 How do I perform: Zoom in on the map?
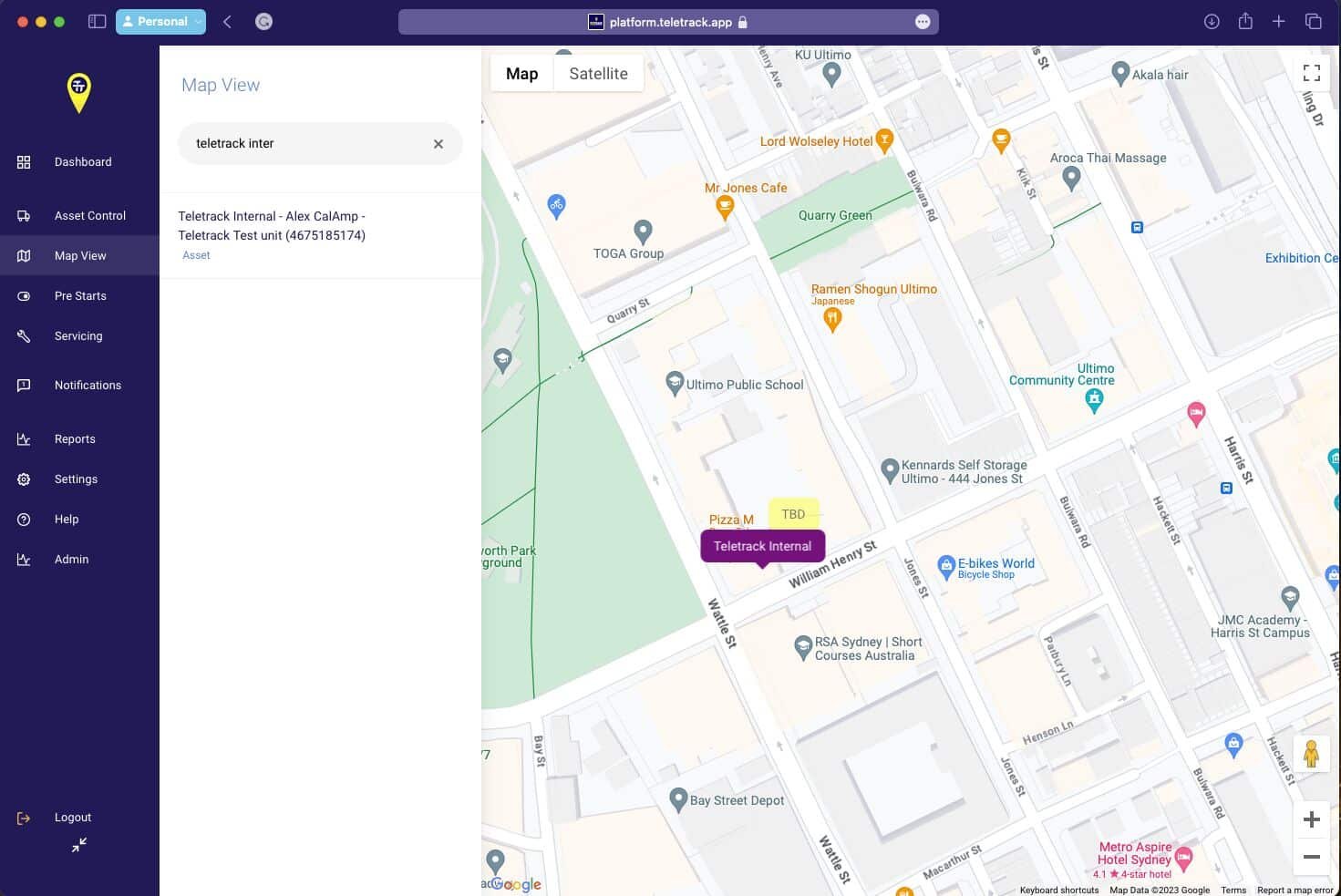coord(1311,819)
